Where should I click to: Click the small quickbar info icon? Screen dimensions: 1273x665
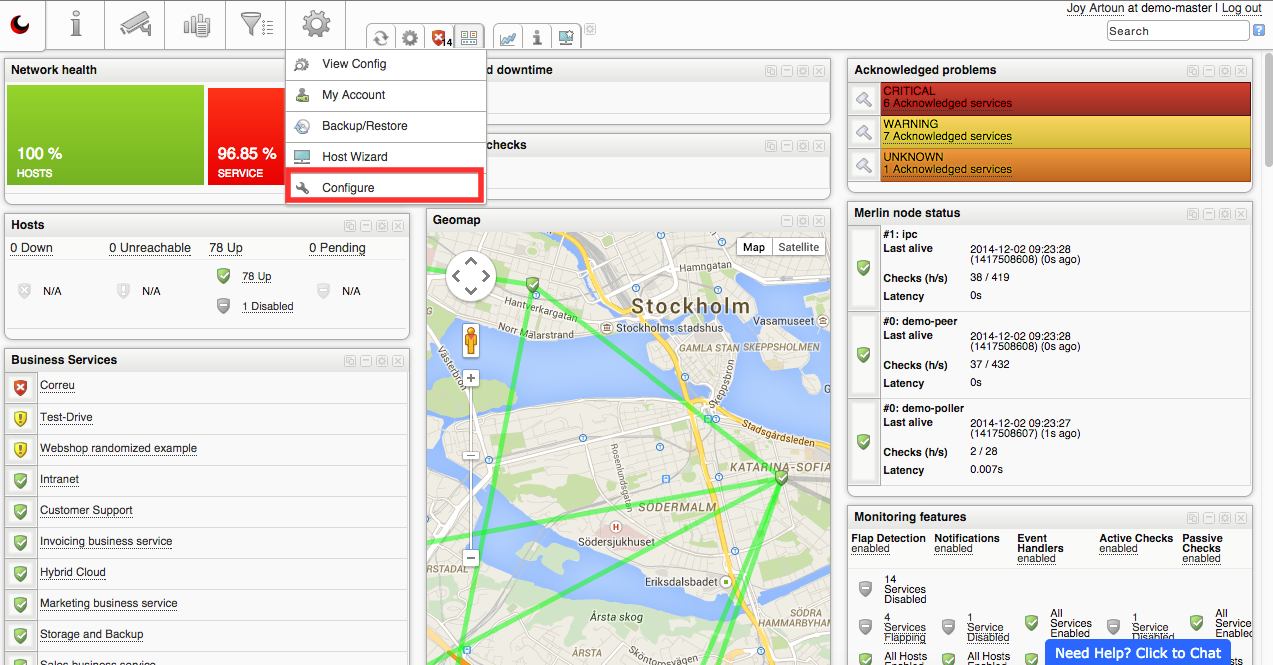coord(537,38)
